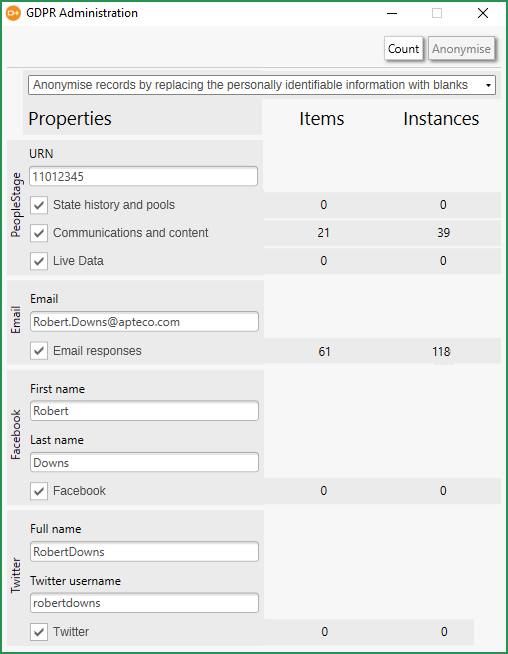Click the Items count for Email responses
508x654 pixels.
click(324, 352)
